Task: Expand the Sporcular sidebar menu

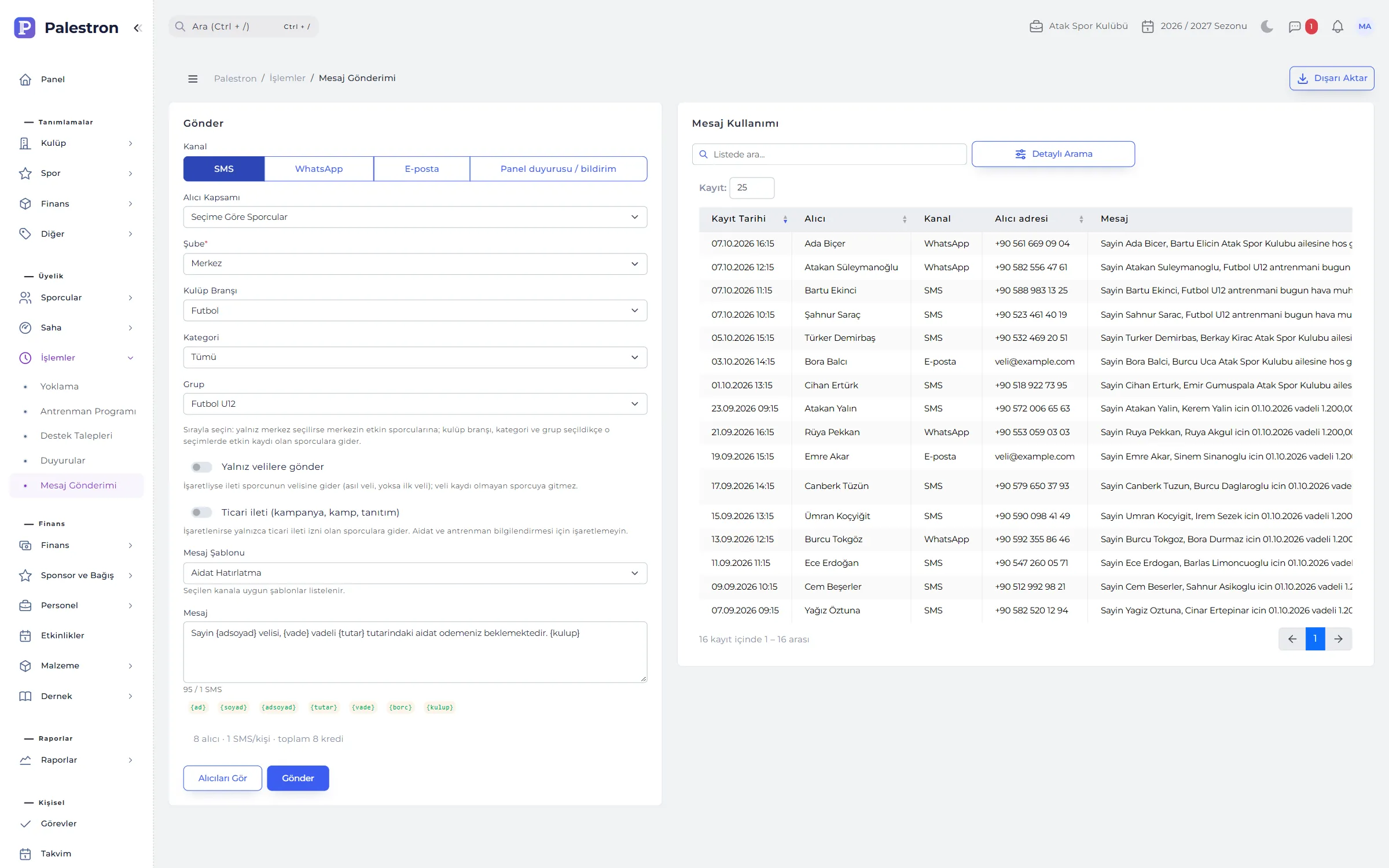Action: pyautogui.click(x=76, y=297)
